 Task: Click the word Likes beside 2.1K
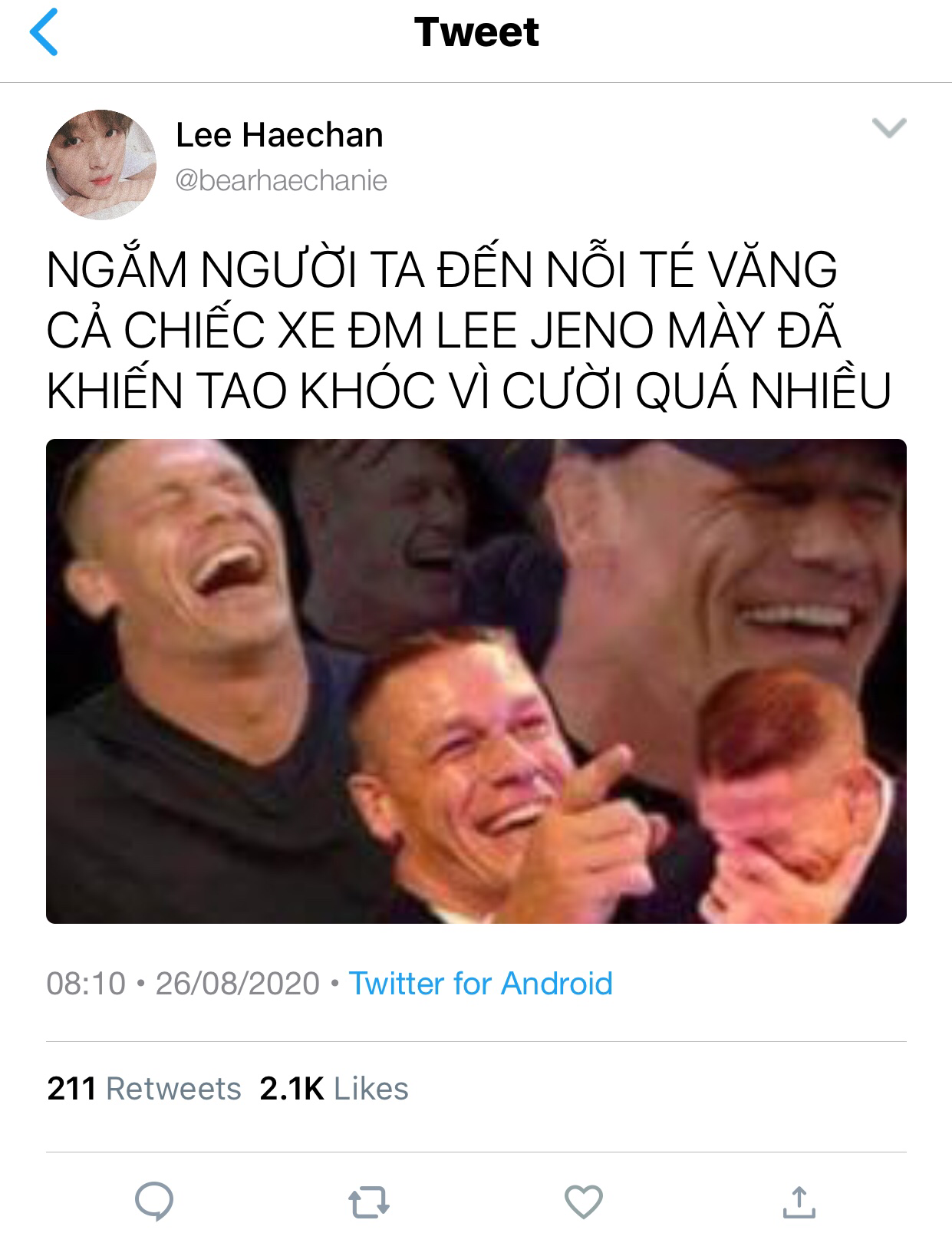[371, 1088]
